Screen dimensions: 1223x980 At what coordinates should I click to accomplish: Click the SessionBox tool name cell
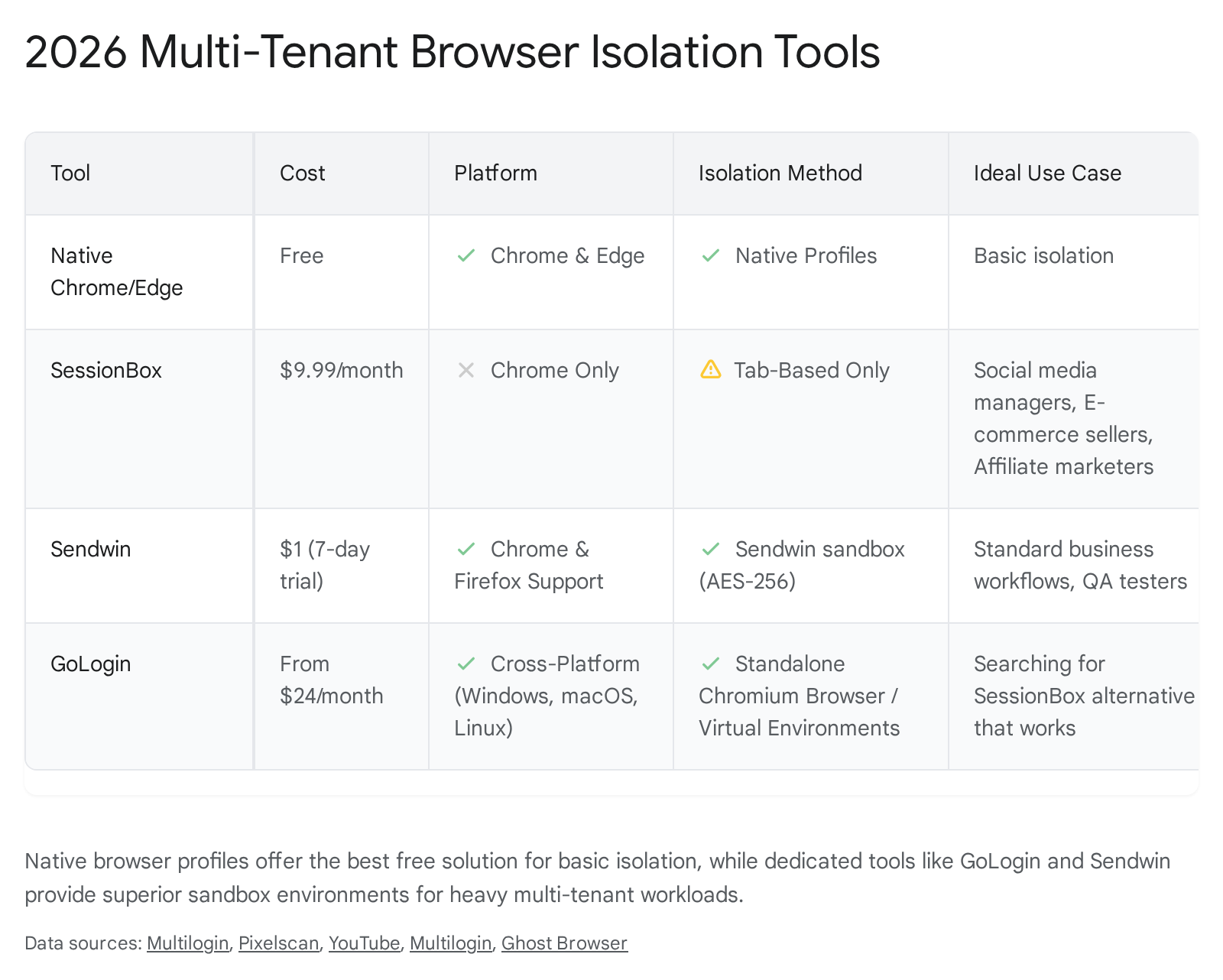click(x=106, y=371)
